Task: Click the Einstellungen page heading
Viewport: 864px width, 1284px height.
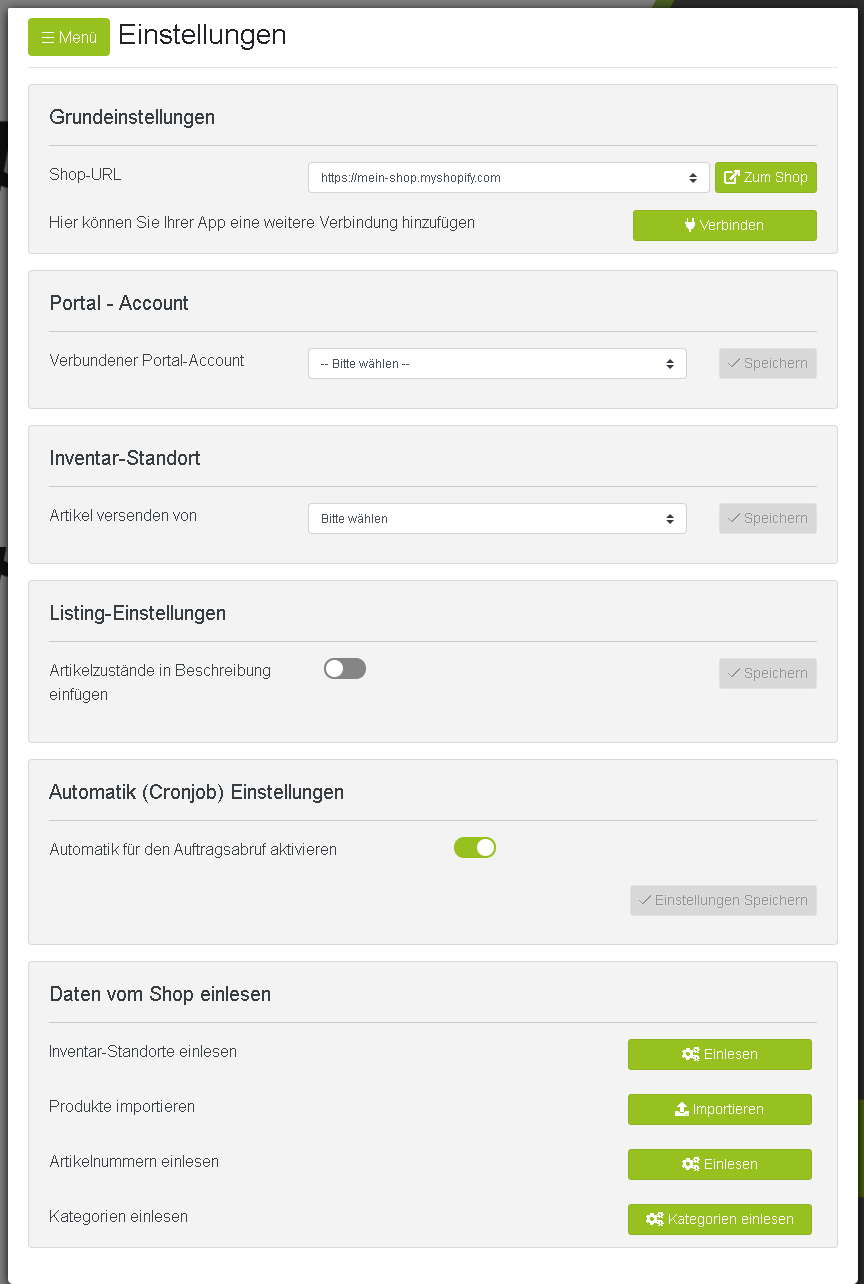Action: pyautogui.click(x=202, y=35)
